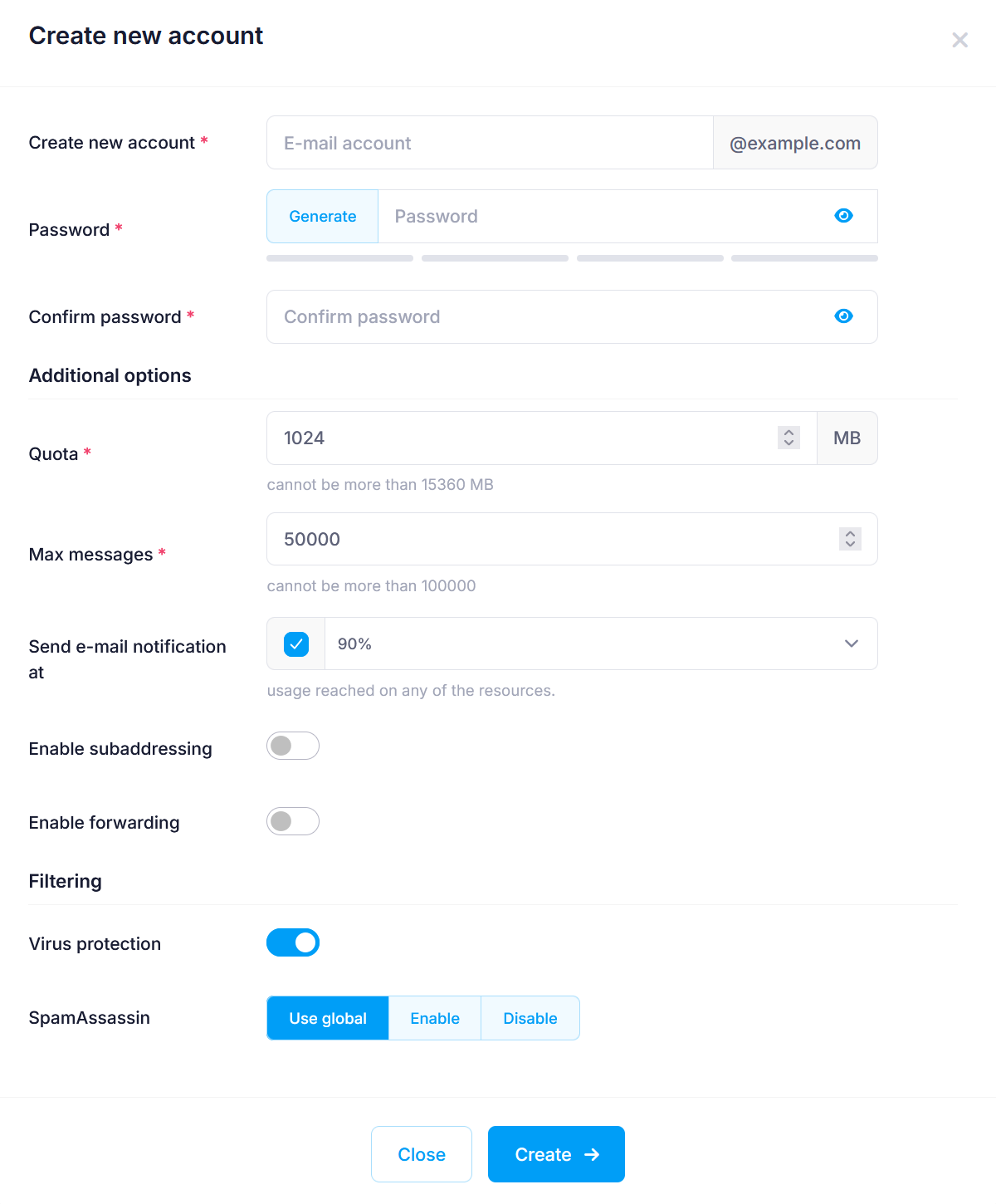
Task: Disable virus protection
Action: pos(292,942)
